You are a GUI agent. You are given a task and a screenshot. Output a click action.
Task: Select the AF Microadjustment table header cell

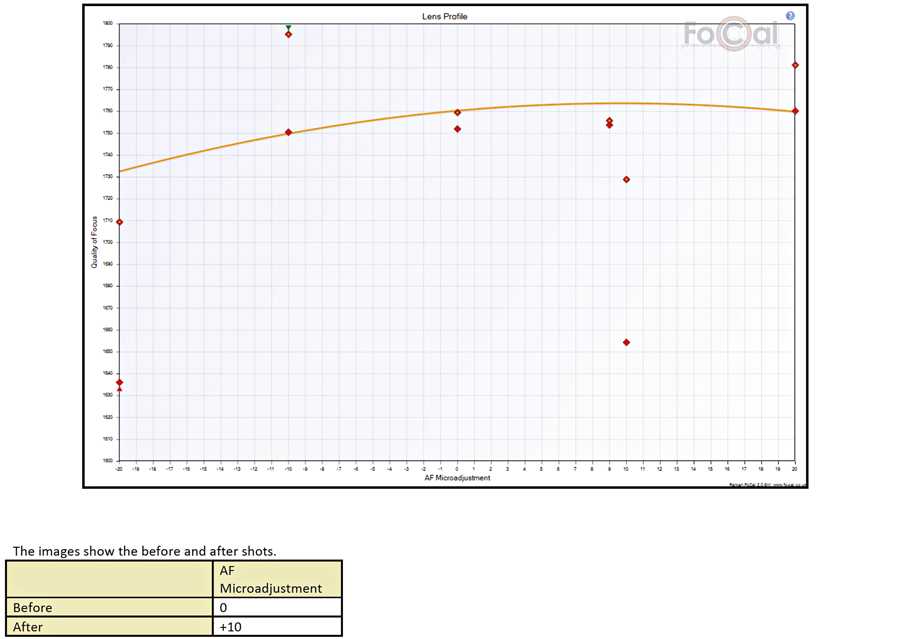[x=278, y=579]
